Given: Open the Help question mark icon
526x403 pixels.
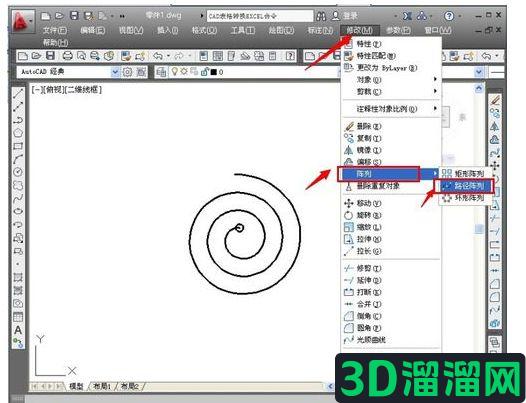Looking at the screenshot, I should pyautogui.click(x=449, y=16).
